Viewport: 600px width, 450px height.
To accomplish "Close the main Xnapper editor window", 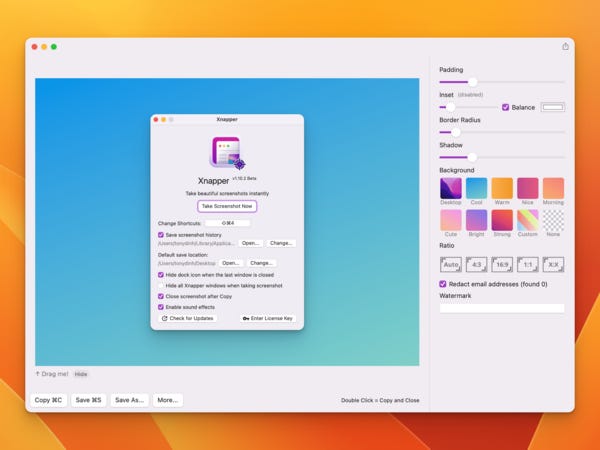I will [34, 47].
